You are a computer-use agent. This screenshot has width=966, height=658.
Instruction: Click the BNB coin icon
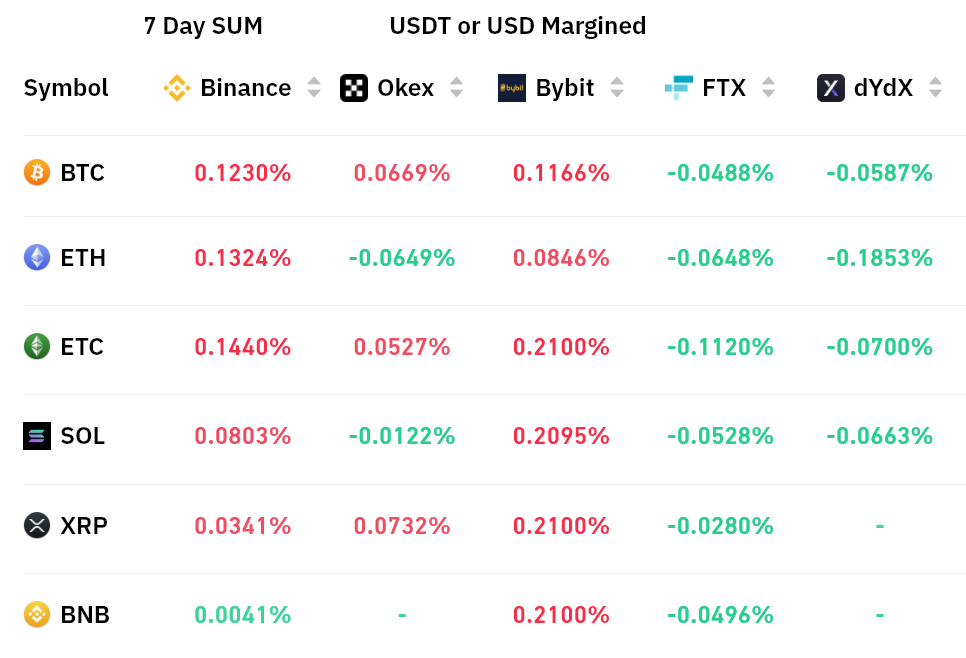[37, 614]
